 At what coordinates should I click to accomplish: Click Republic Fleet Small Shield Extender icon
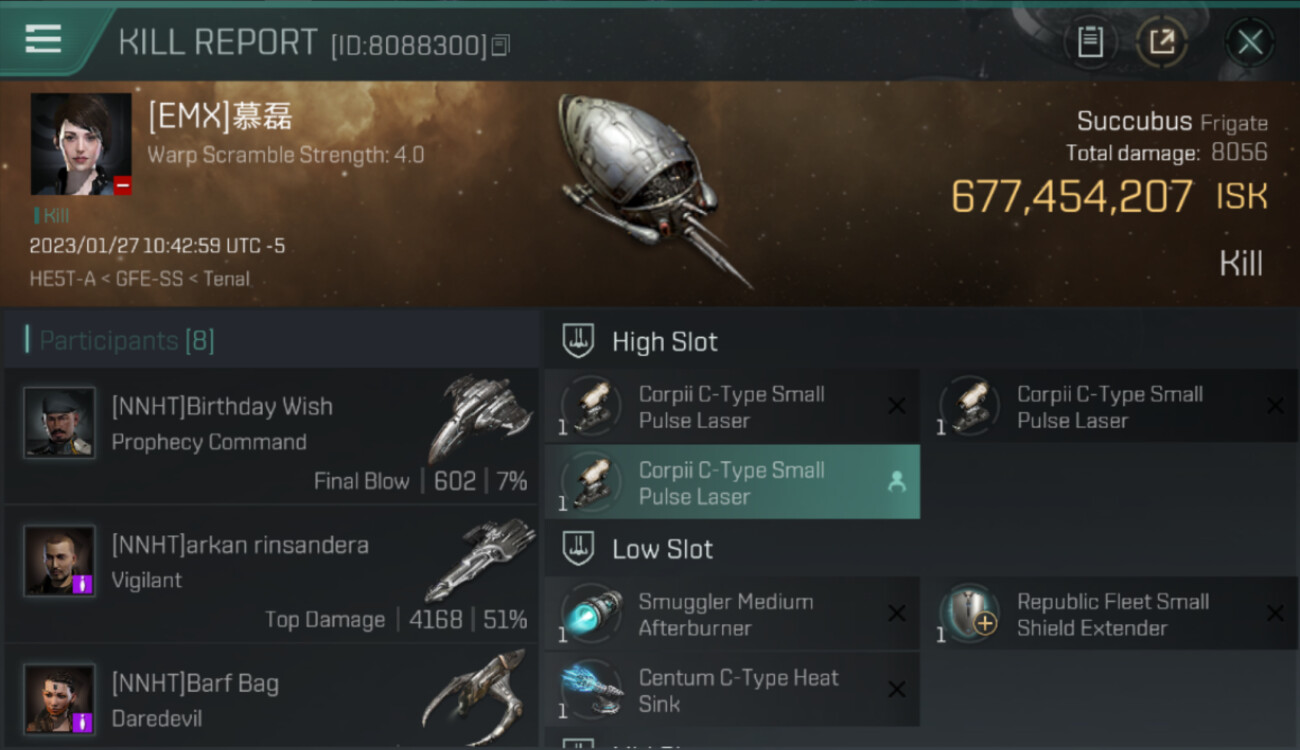969,614
